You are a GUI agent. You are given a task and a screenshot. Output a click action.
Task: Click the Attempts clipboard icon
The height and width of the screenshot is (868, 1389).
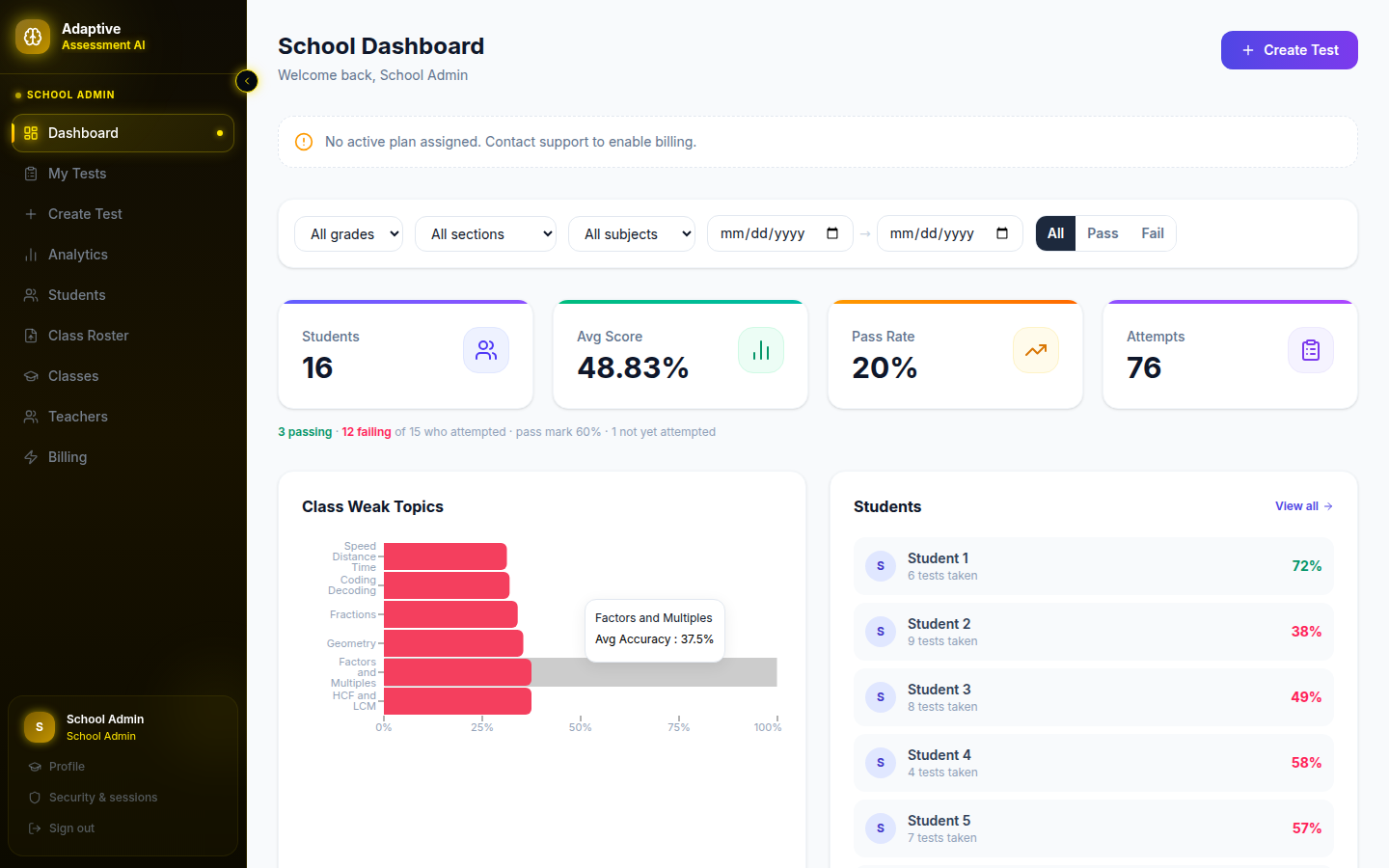coord(1311,350)
